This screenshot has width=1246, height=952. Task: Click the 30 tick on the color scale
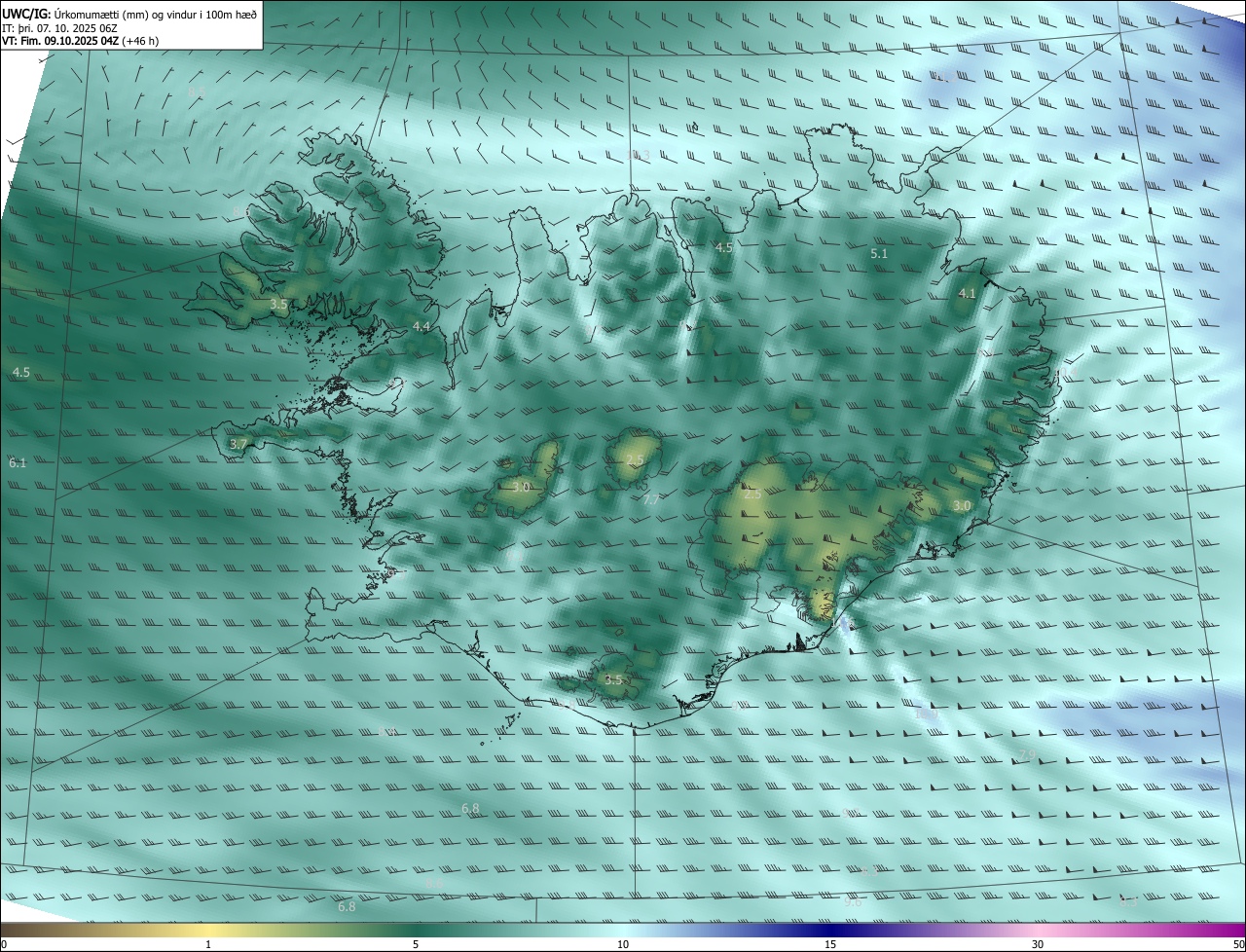coord(1038,944)
